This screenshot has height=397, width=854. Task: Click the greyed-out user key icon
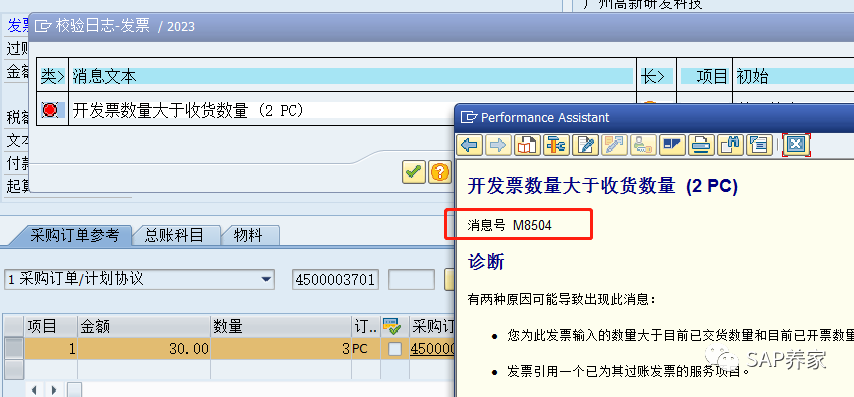(x=643, y=145)
